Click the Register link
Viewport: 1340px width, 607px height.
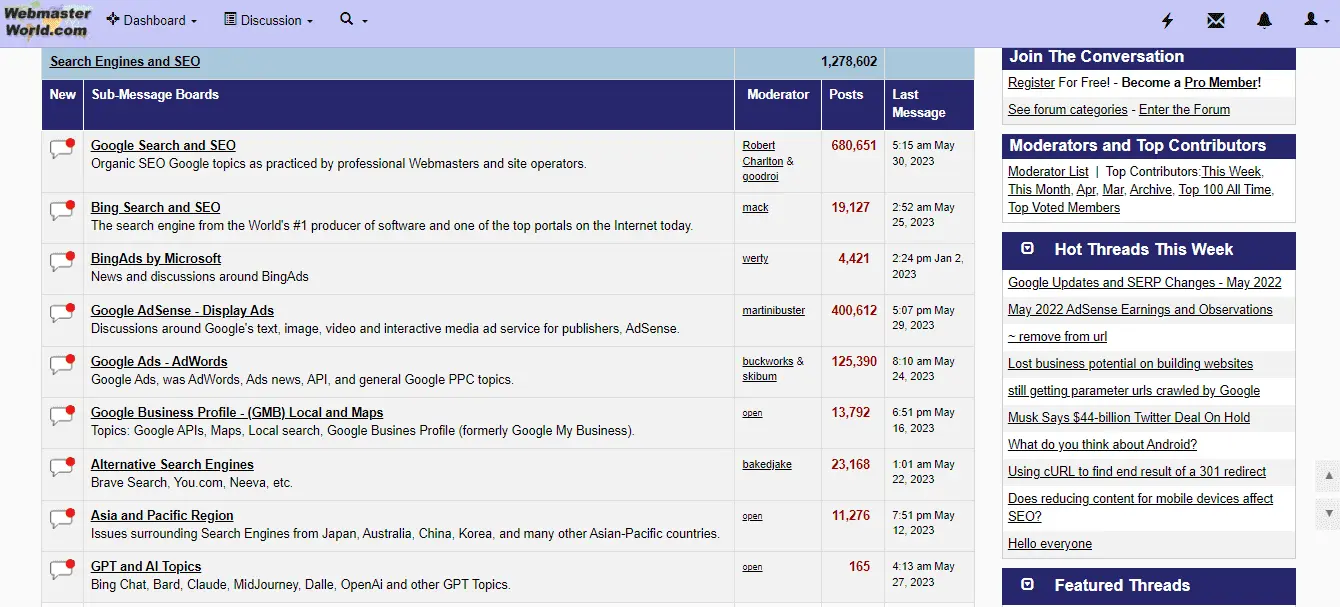[1031, 83]
